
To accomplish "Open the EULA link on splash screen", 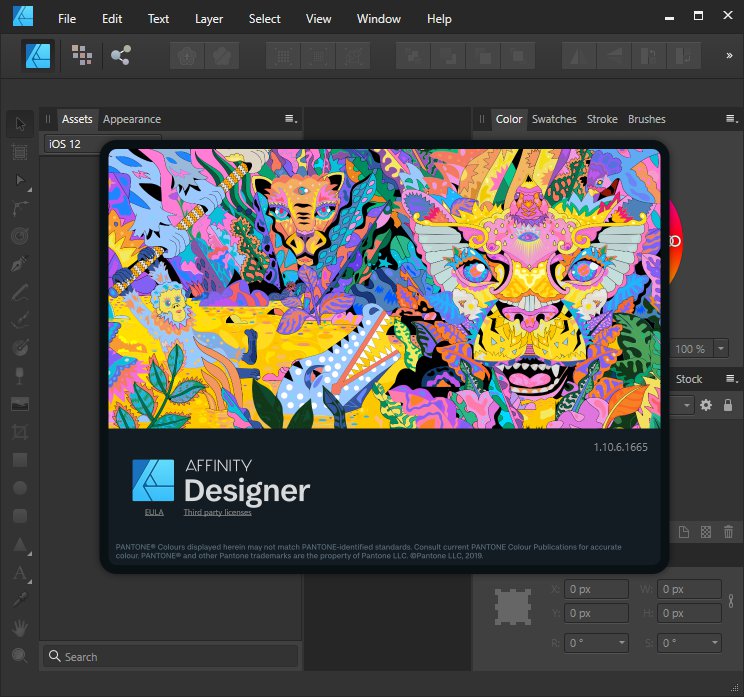I will [154, 512].
